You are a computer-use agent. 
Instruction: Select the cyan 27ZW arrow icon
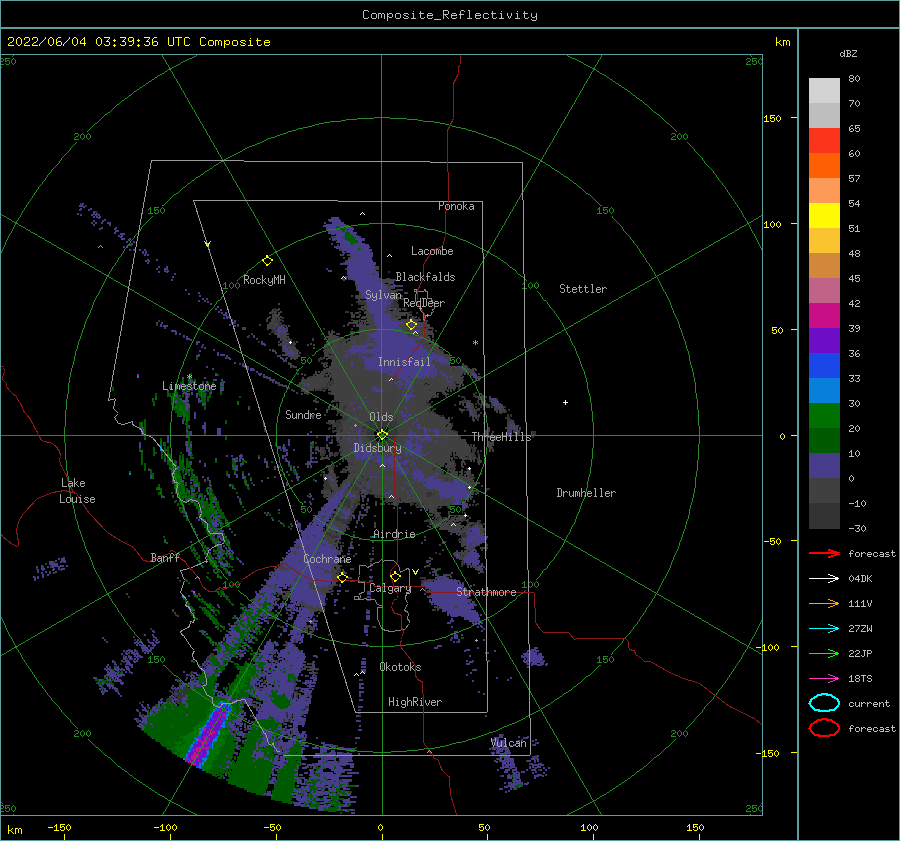pyautogui.click(x=824, y=629)
